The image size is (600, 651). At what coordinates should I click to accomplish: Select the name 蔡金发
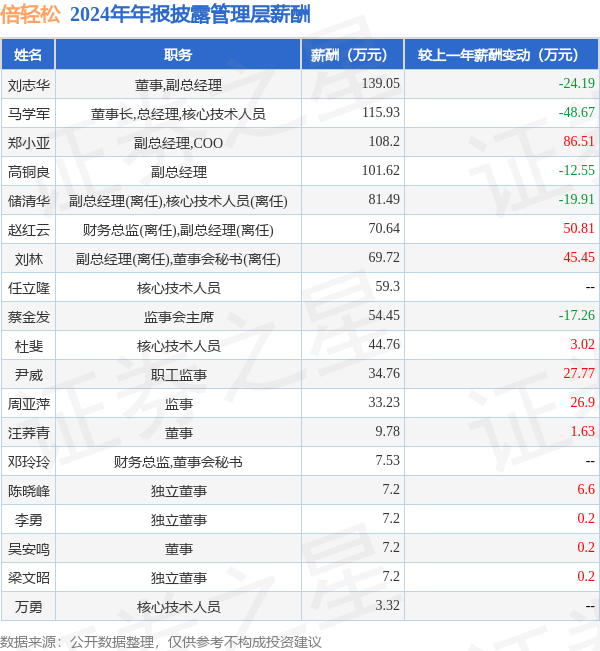(x=29, y=317)
